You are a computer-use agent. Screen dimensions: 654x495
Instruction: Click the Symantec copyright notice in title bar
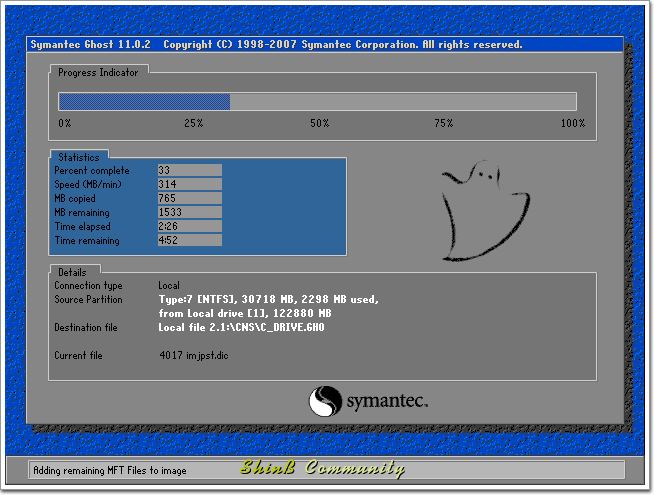click(342, 45)
